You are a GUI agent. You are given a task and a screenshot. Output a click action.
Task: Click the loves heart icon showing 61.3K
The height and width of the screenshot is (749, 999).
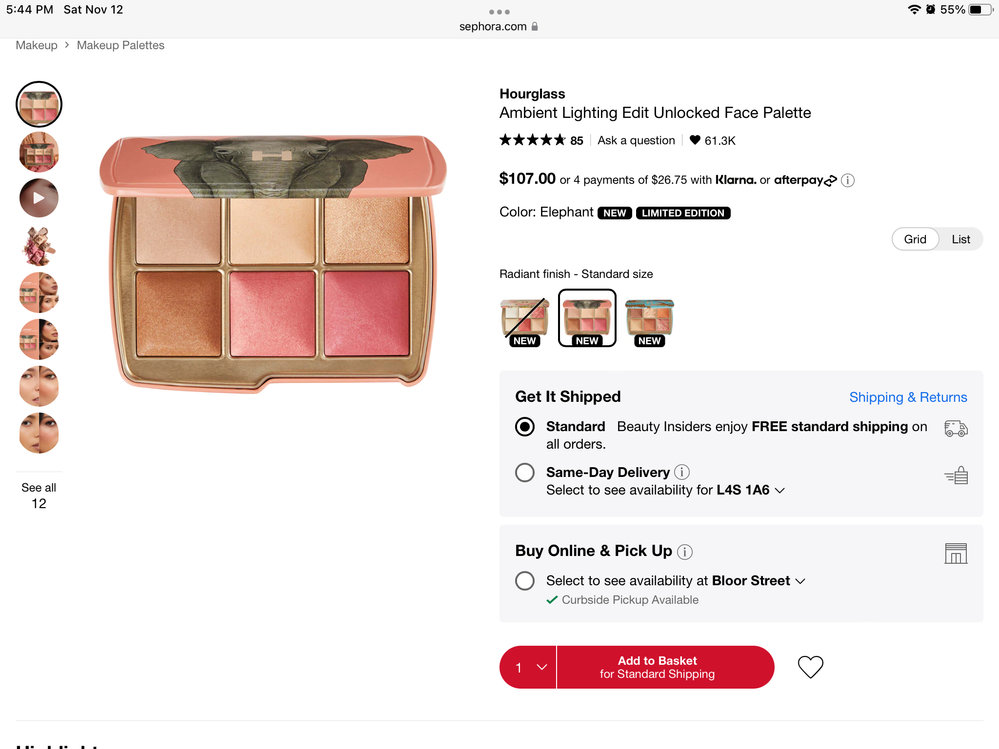point(695,141)
